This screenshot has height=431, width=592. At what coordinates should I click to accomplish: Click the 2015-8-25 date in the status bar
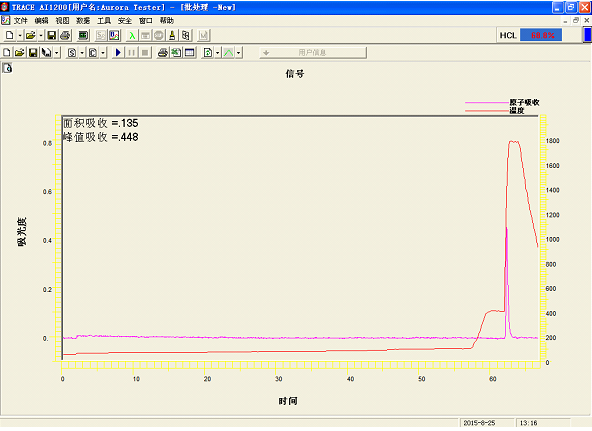(x=479, y=423)
